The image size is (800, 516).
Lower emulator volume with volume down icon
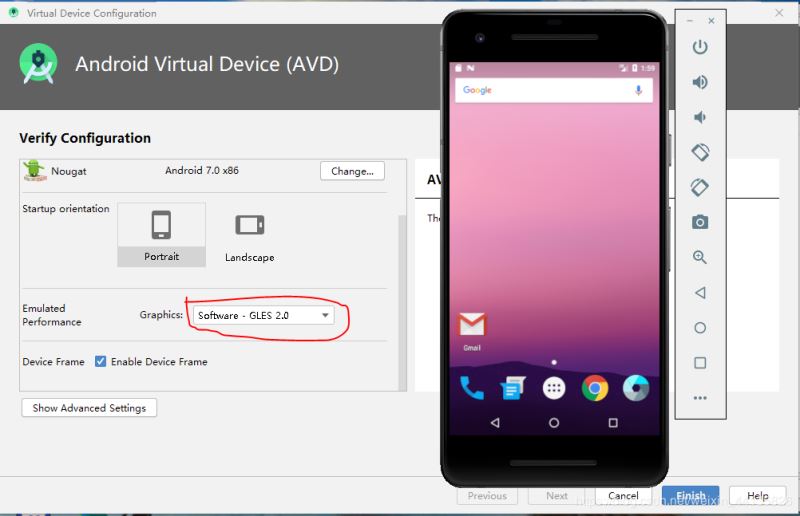pos(700,117)
